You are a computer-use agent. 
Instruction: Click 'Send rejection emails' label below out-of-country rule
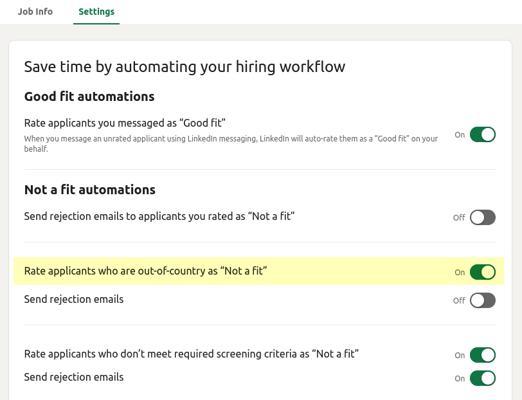(74, 299)
